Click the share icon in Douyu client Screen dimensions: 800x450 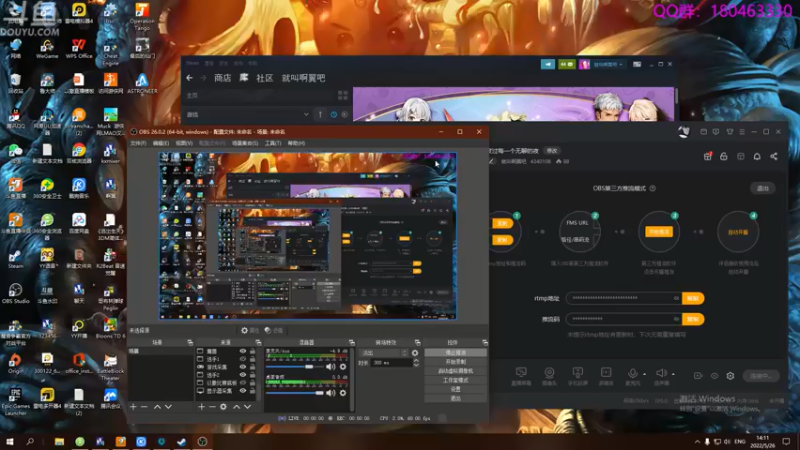coord(774,156)
